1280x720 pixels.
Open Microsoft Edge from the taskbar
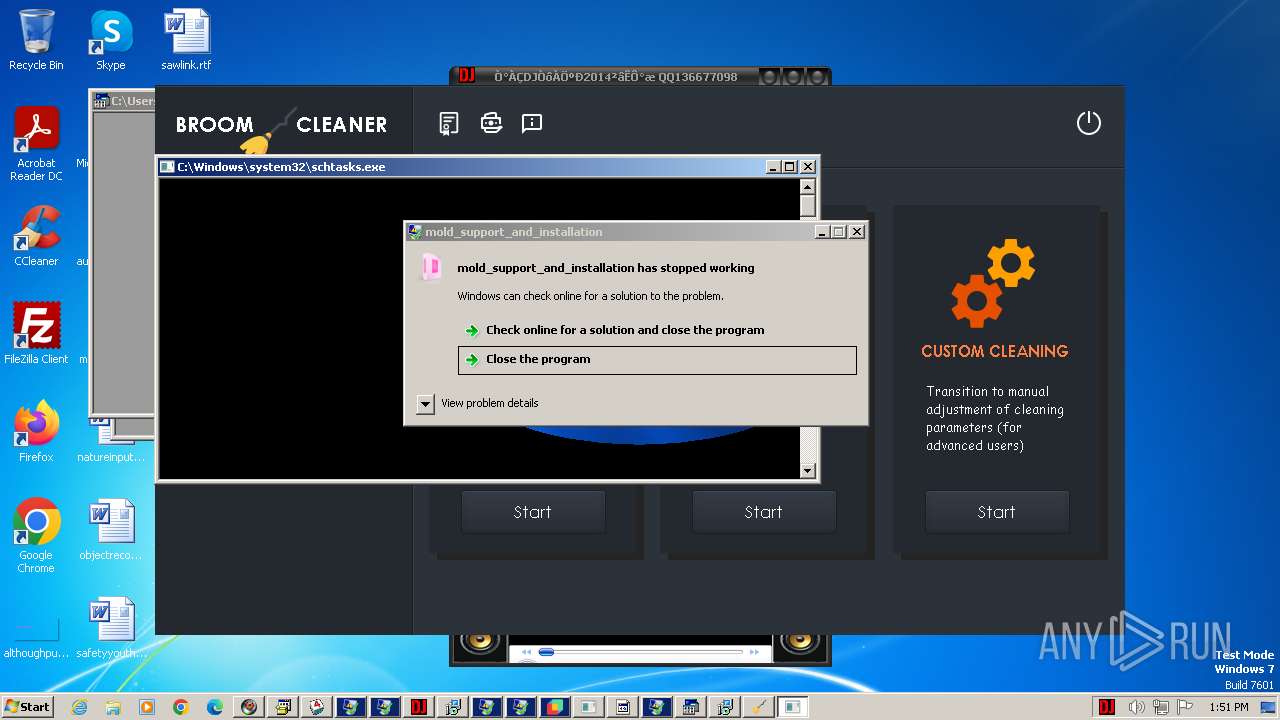tap(215, 707)
